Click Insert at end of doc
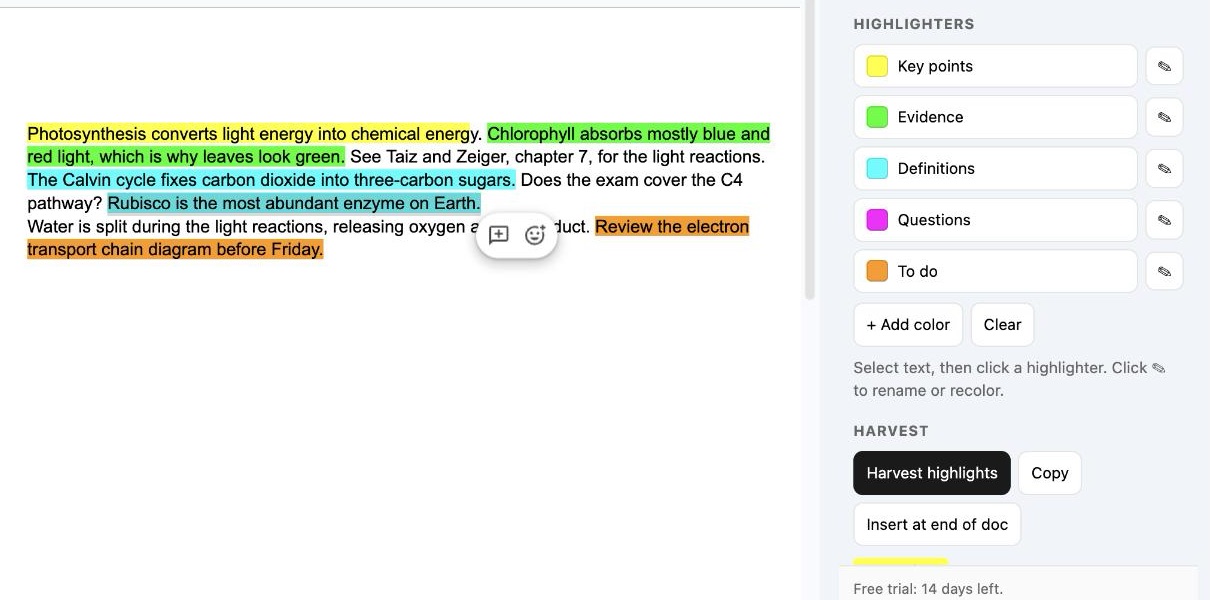 tap(937, 524)
